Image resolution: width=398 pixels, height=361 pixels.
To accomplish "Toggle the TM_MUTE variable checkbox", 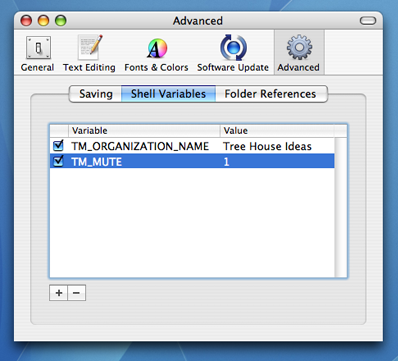I will [59, 161].
